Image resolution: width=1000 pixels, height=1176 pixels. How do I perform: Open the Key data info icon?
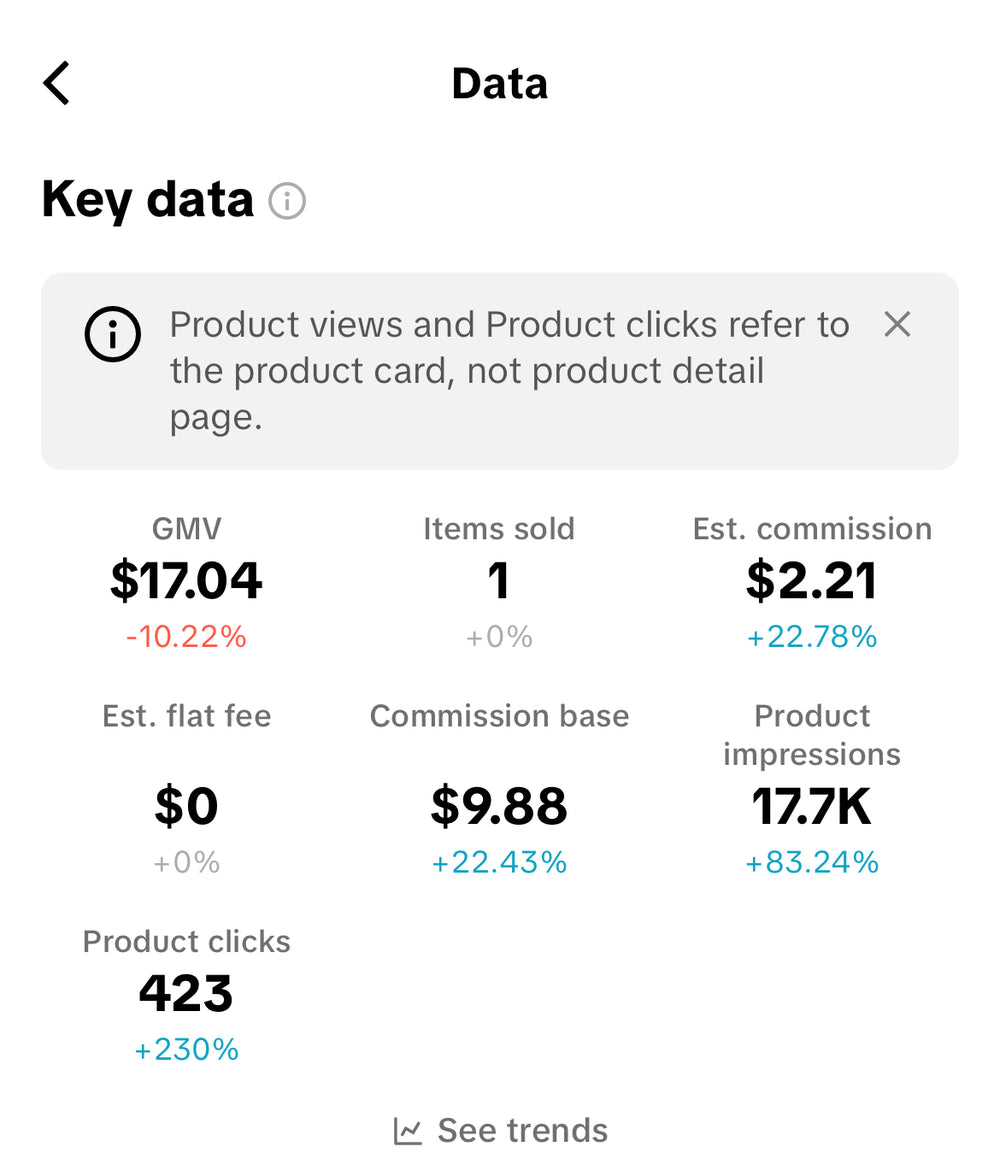287,202
